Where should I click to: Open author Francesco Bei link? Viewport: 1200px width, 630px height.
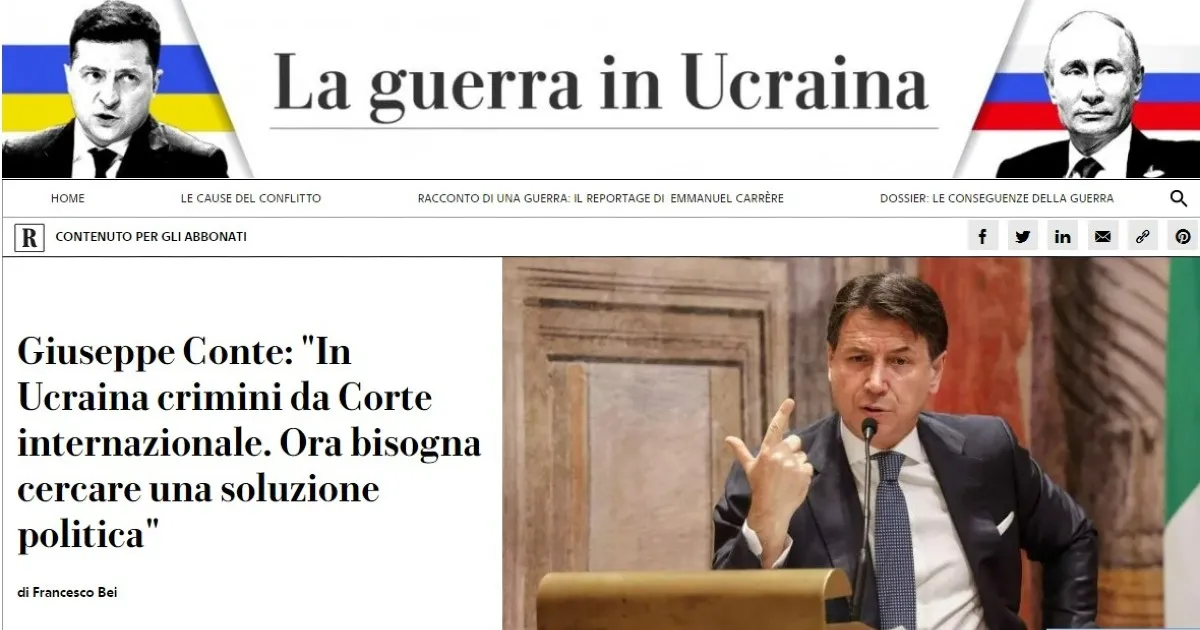point(68,592)
